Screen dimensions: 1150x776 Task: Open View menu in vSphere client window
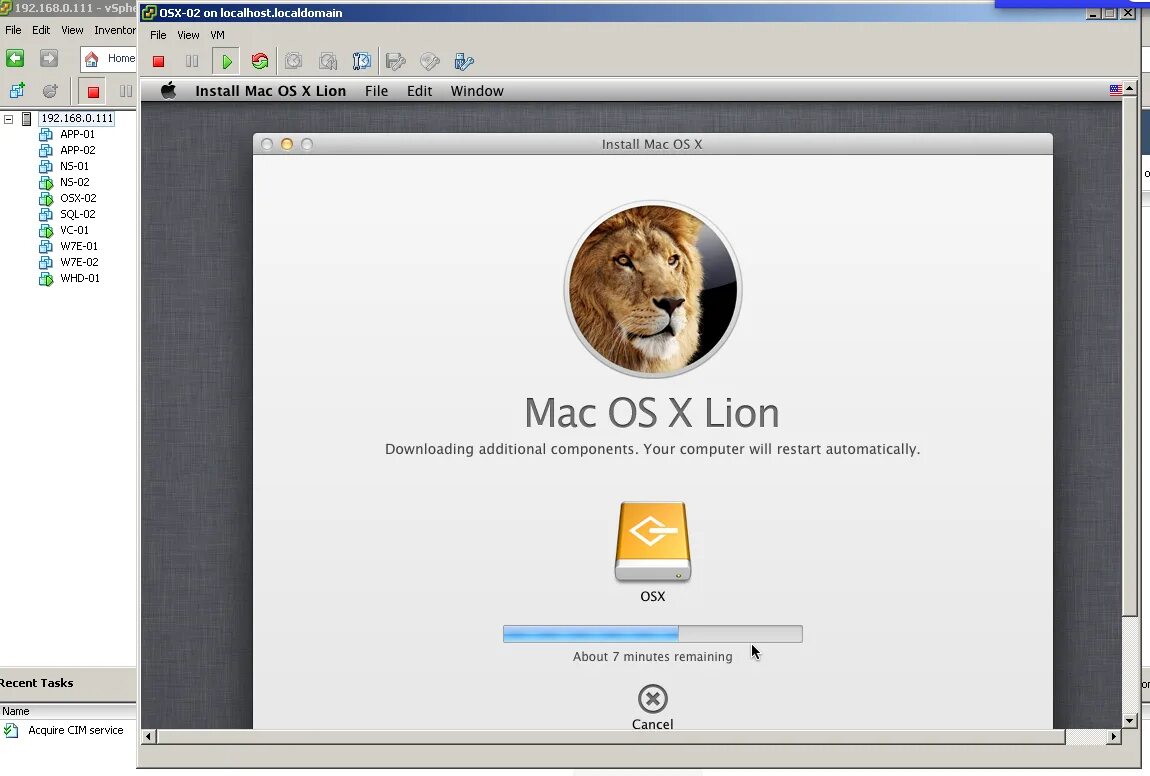click(x=72, y=30)
